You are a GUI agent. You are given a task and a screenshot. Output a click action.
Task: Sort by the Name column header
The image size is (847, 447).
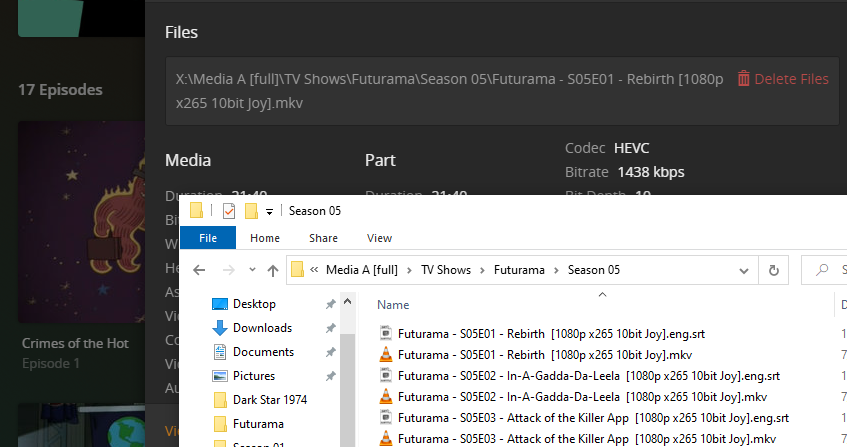click(393, 305)
